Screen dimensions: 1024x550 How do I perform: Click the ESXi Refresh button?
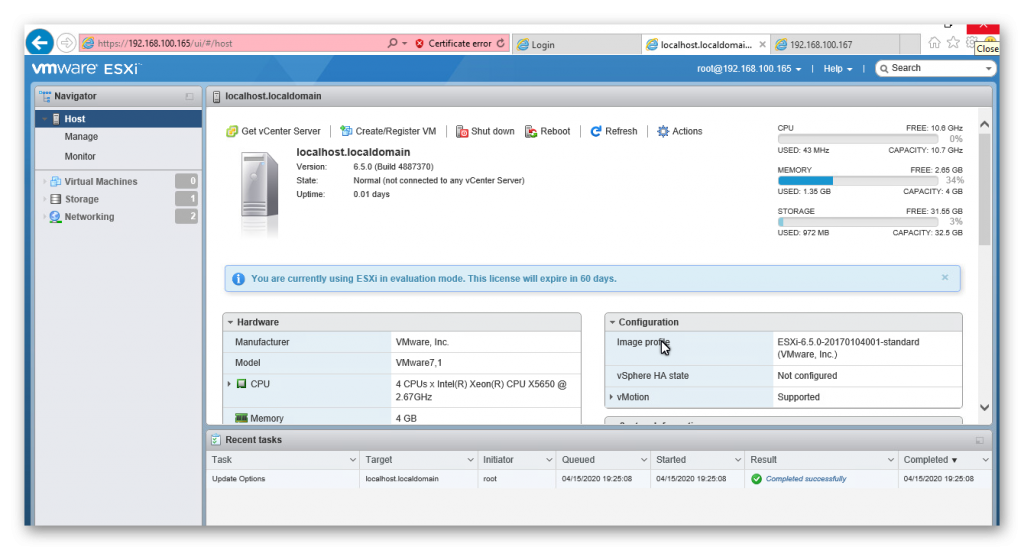[613, 131]
